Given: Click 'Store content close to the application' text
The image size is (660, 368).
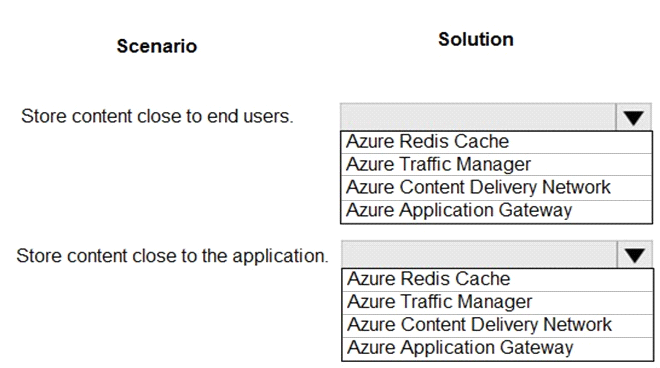Looking at the screenshot, I should [172, 256].
